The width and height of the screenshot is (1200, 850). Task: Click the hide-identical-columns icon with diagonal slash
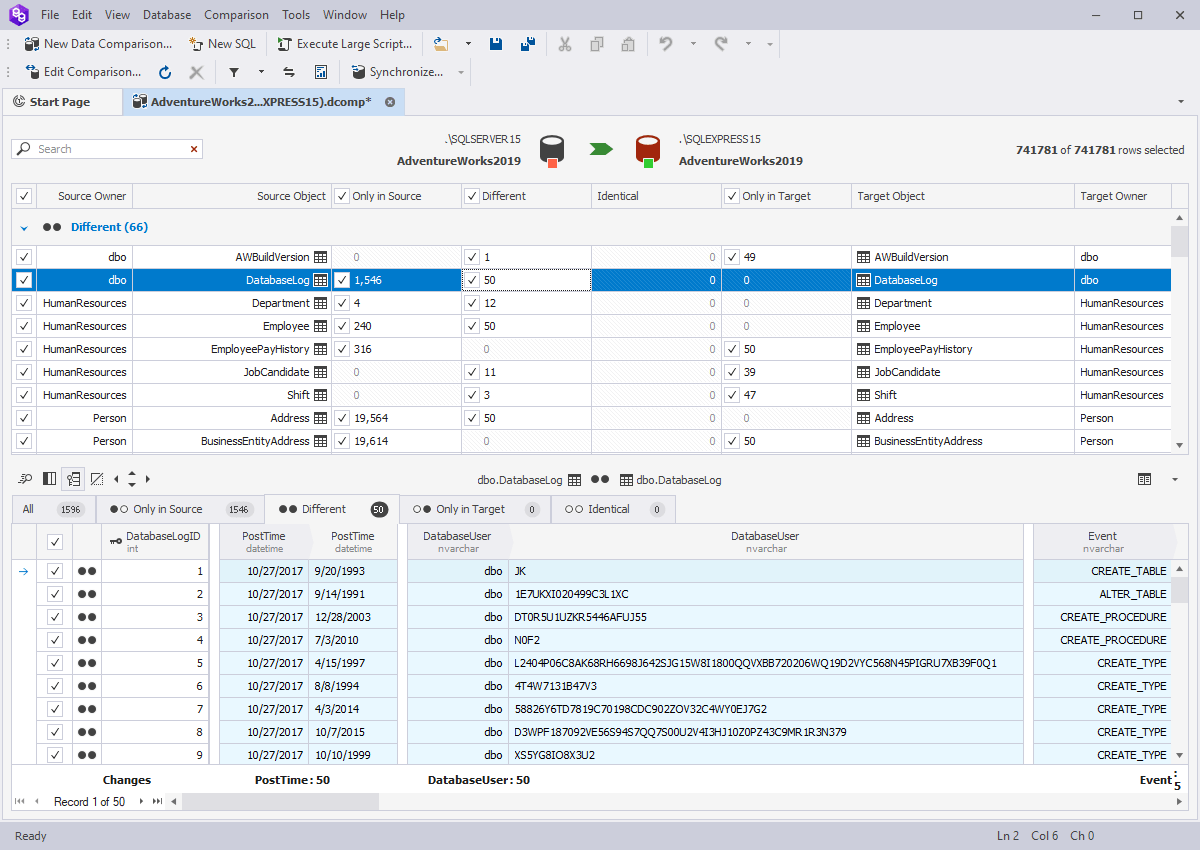point(97,479)
